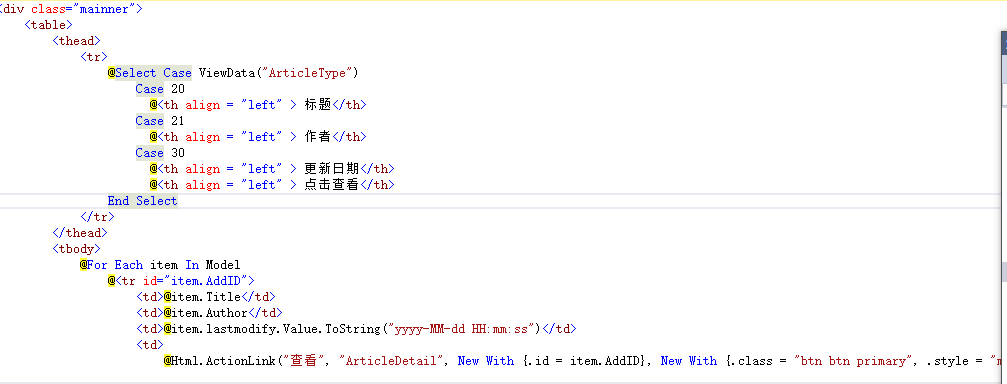Click the opening <tbody> tag
This screenshot has height=384, width=1007.
point(76,249)
